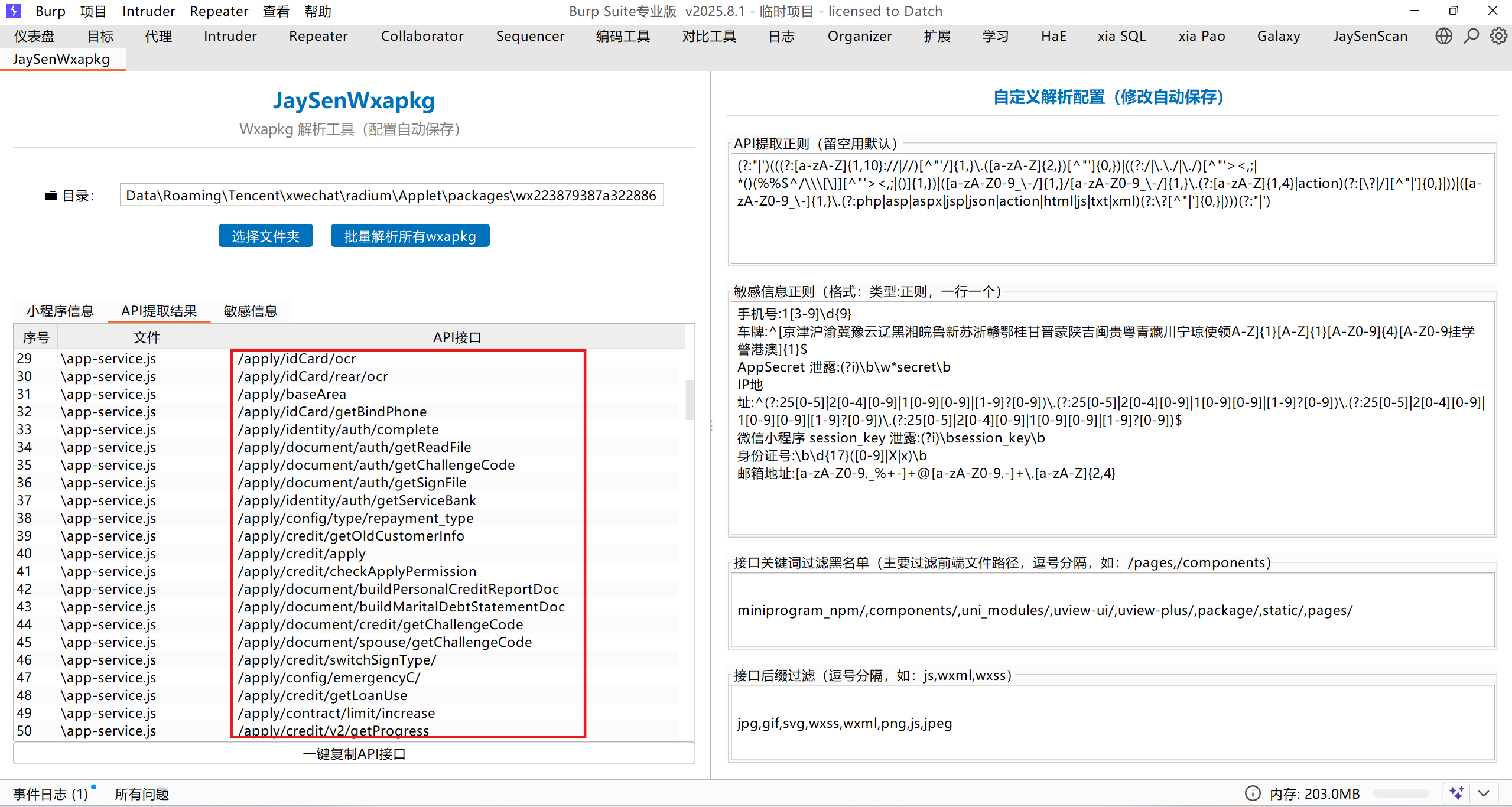Click the Burp Suite logo icon

click(x=13, y=11)
